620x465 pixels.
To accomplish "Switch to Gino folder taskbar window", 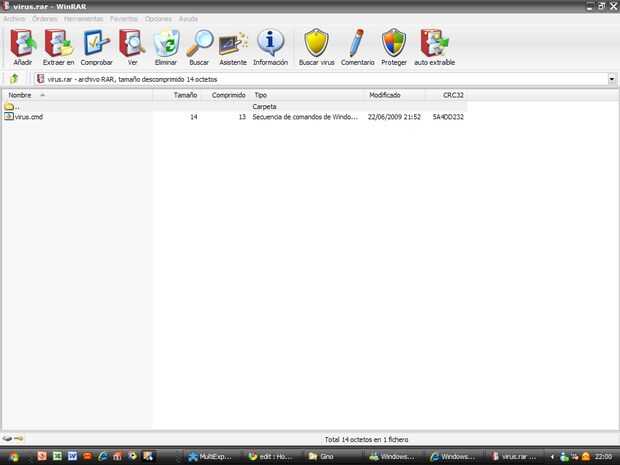I will coord(331,457).
